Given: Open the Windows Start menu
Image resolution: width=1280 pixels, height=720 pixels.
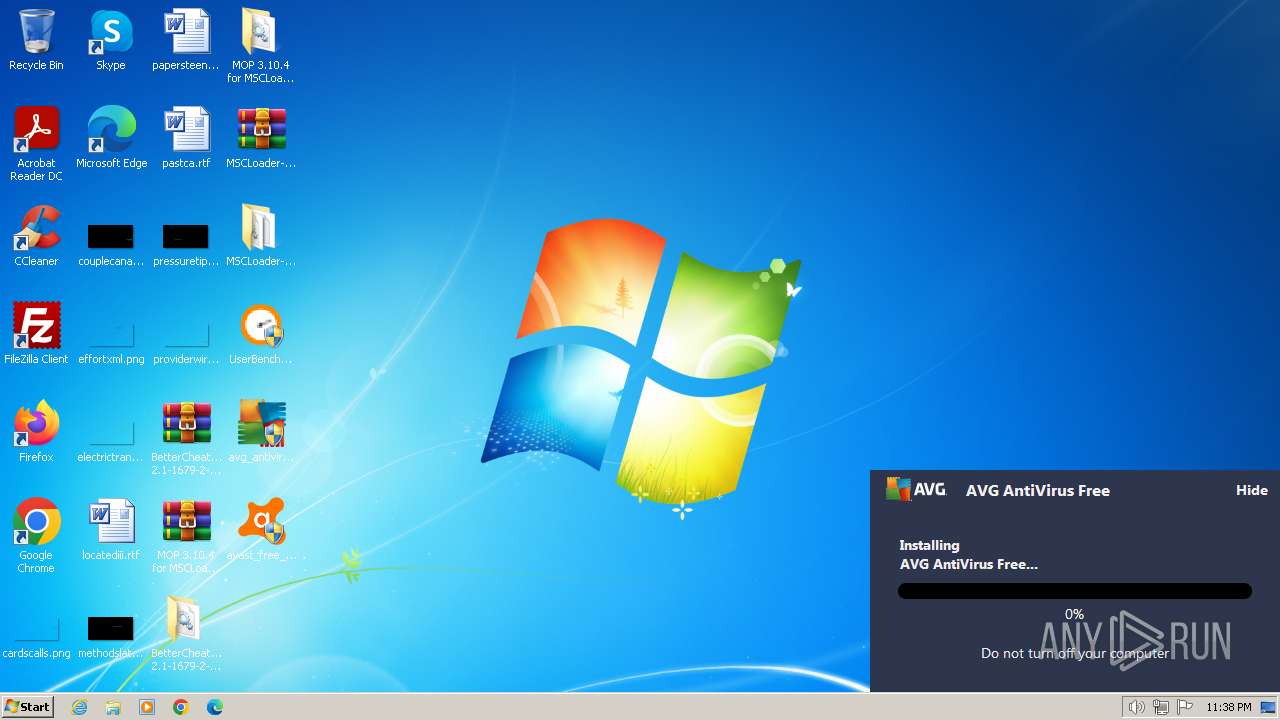Looking at the screenshot, I should [x=27, y=706].
